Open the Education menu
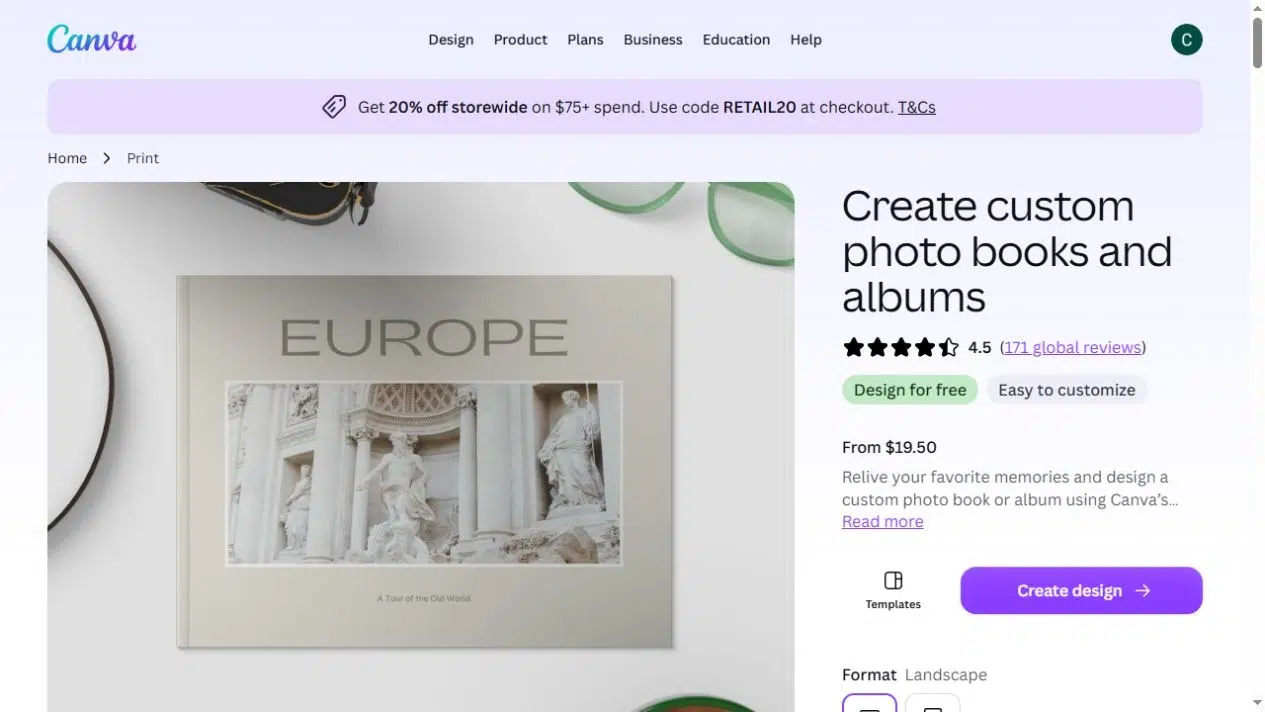This screenshot has height=712, width=1265. (x=736, y=40)
